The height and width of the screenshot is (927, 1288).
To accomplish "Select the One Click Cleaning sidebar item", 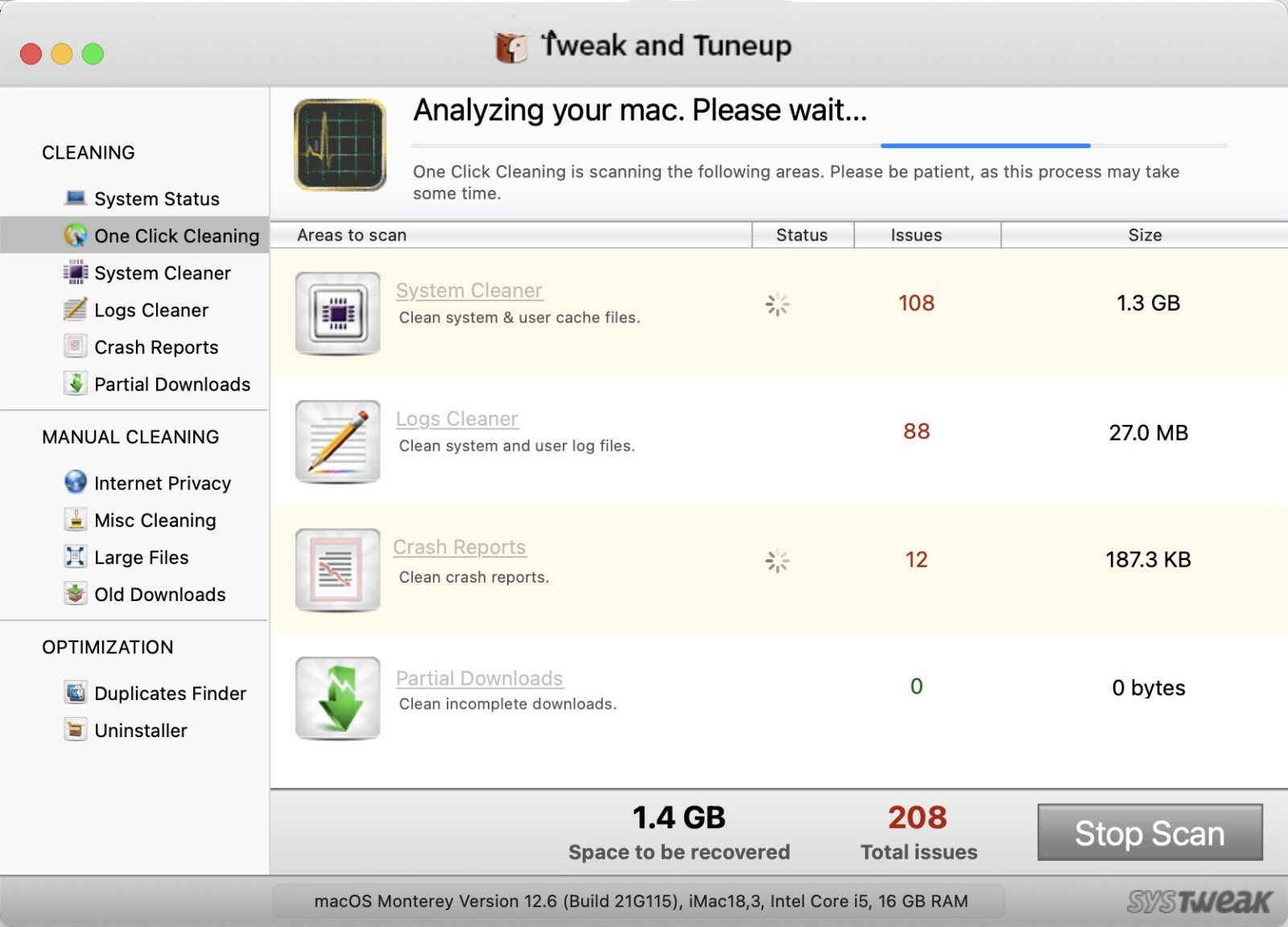I will pos(135,235).
